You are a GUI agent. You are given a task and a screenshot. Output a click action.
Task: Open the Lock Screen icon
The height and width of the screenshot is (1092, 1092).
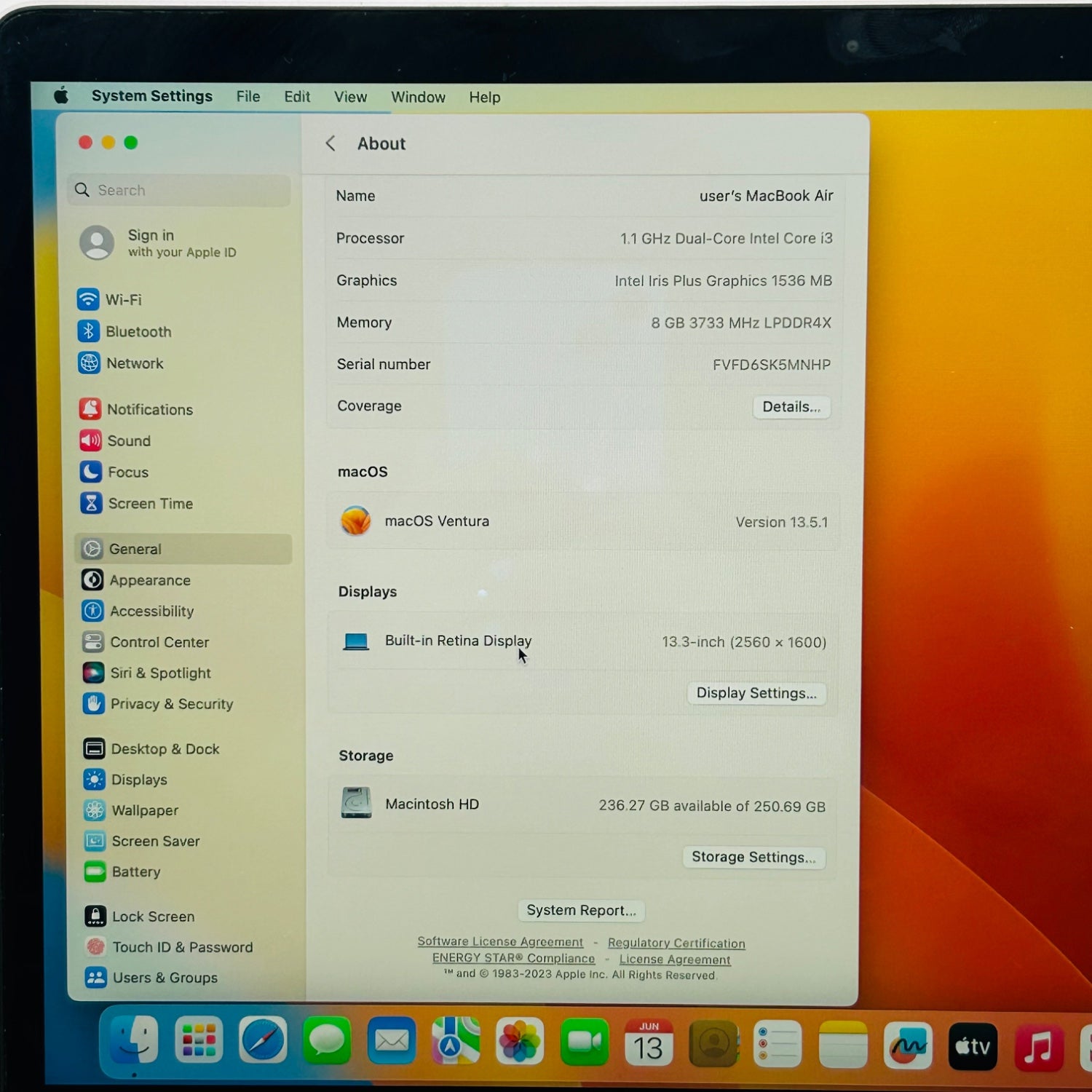point(96,916)
